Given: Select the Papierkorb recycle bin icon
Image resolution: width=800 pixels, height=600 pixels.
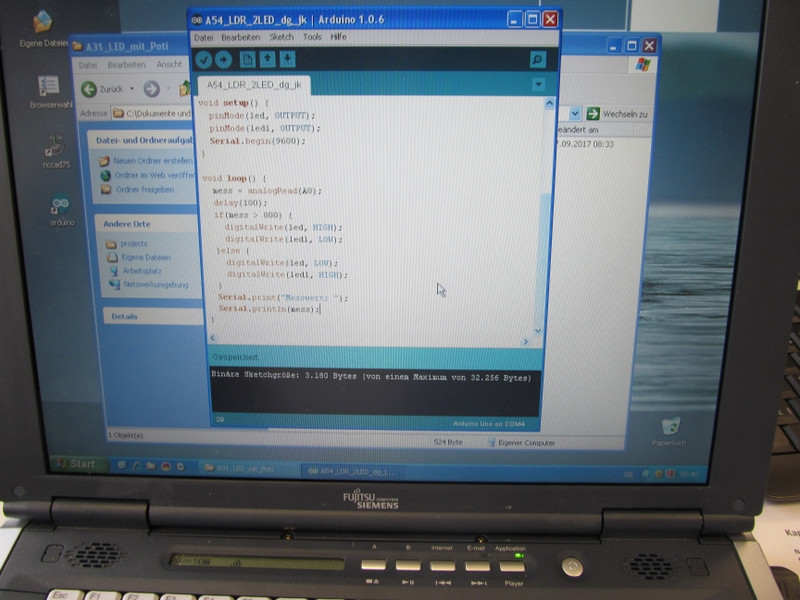Looking at the screenshot, I should (x=670, y=427).
